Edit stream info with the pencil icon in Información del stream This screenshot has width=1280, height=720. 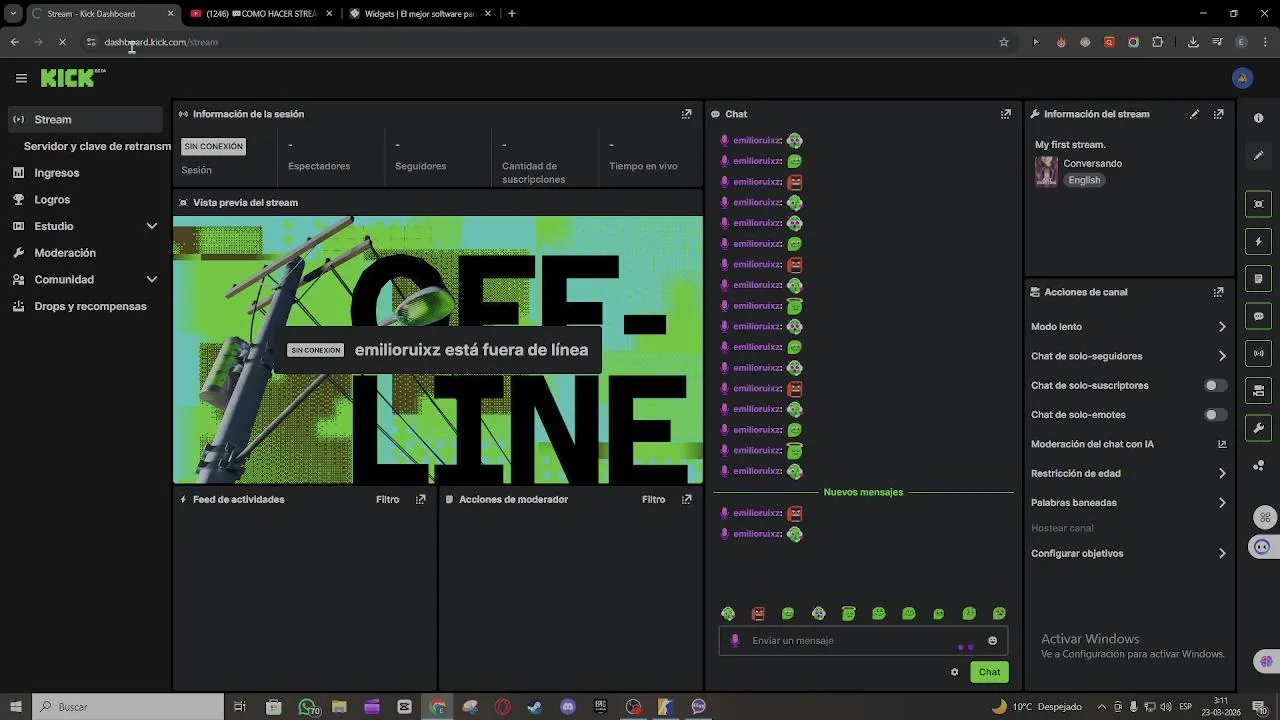[1194, 114]
